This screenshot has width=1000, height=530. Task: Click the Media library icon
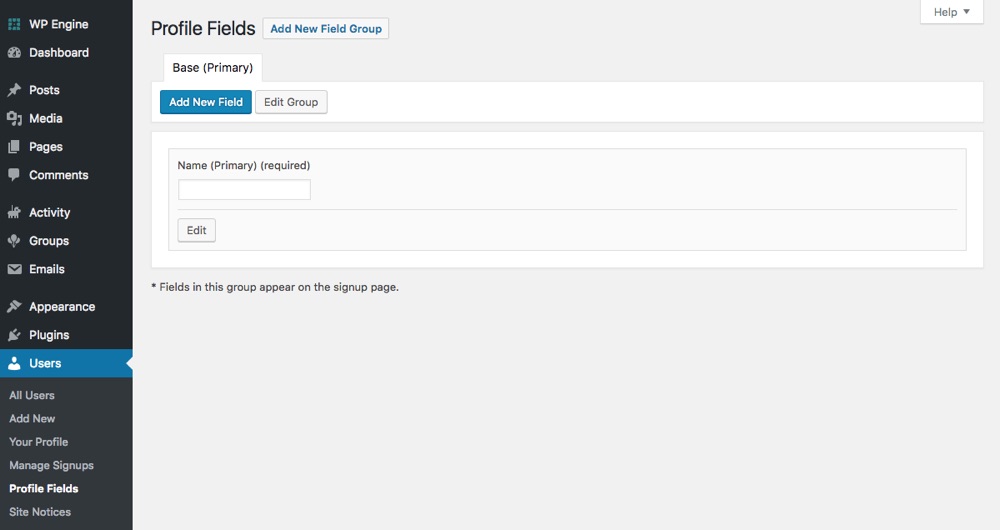14,118
